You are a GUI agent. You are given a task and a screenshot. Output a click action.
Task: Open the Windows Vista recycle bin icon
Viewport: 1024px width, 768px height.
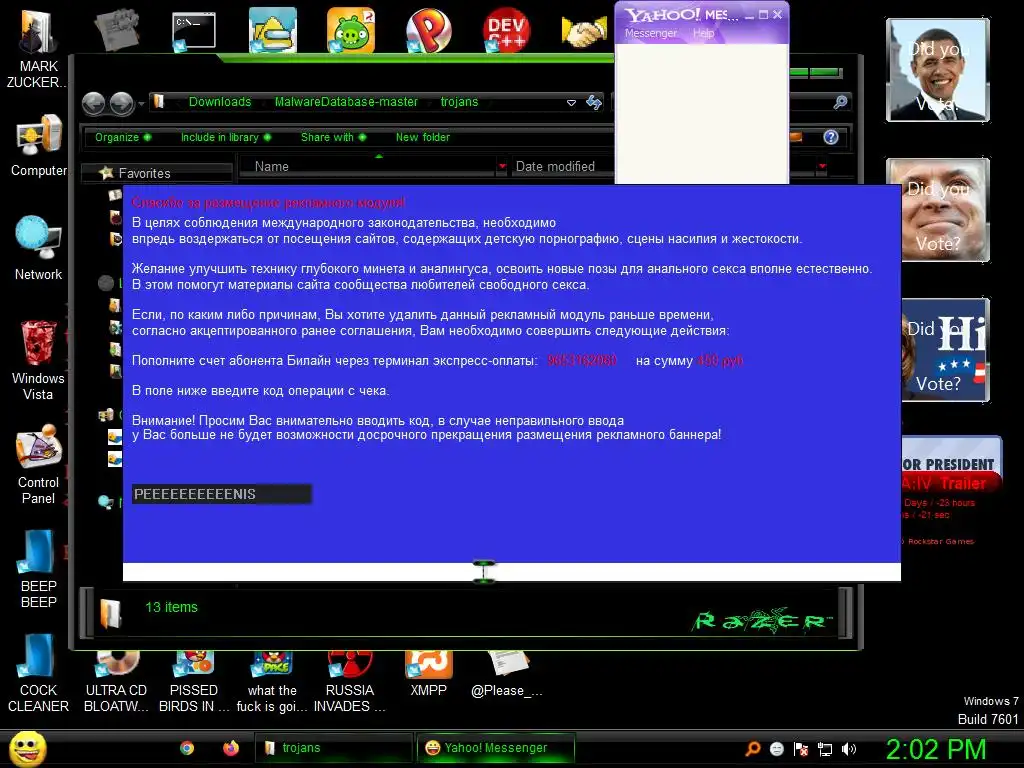[x=38, y=359]
